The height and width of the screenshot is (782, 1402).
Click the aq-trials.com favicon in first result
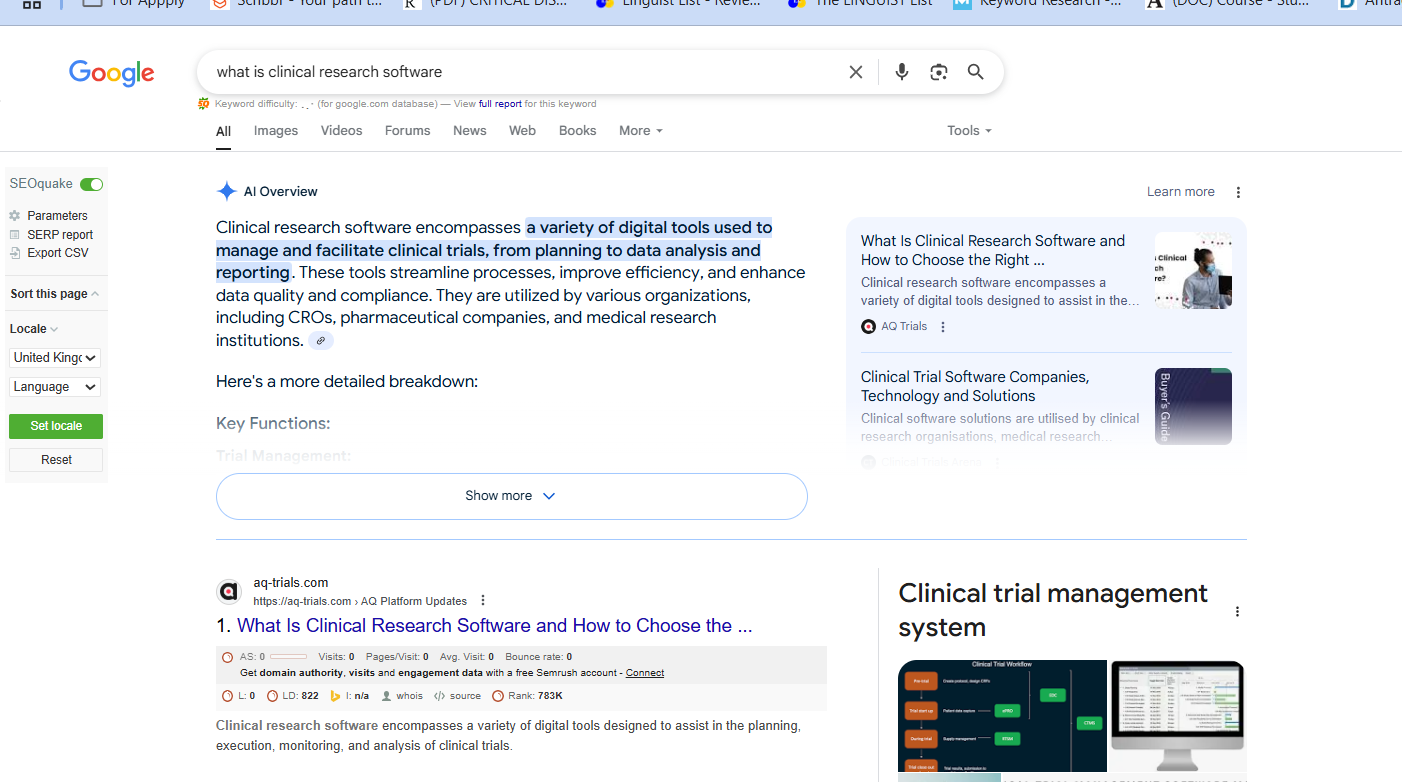click(229, 592)
